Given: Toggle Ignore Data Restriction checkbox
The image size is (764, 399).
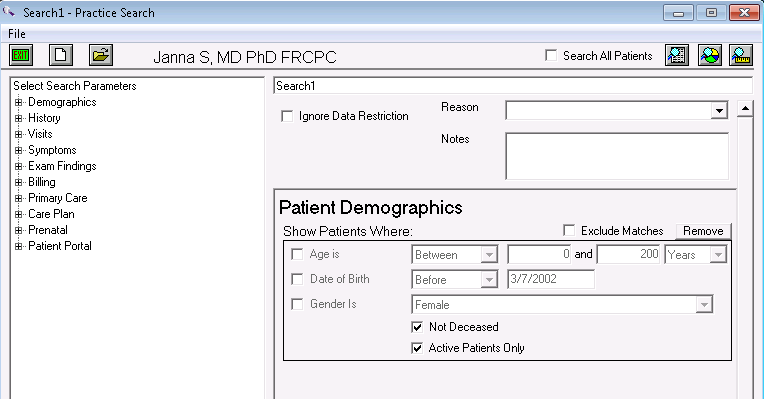Looking at the screenshot, I should (287, 116).
